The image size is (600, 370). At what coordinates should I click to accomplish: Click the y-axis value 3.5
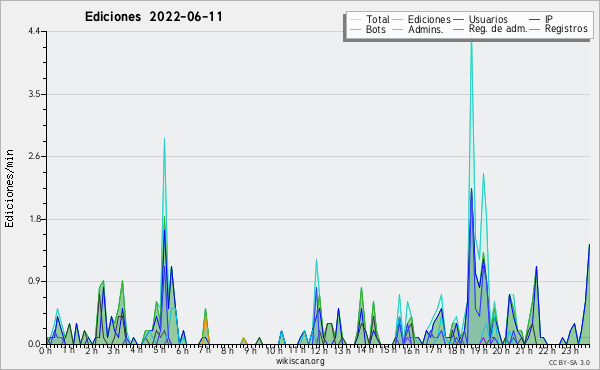34,94
